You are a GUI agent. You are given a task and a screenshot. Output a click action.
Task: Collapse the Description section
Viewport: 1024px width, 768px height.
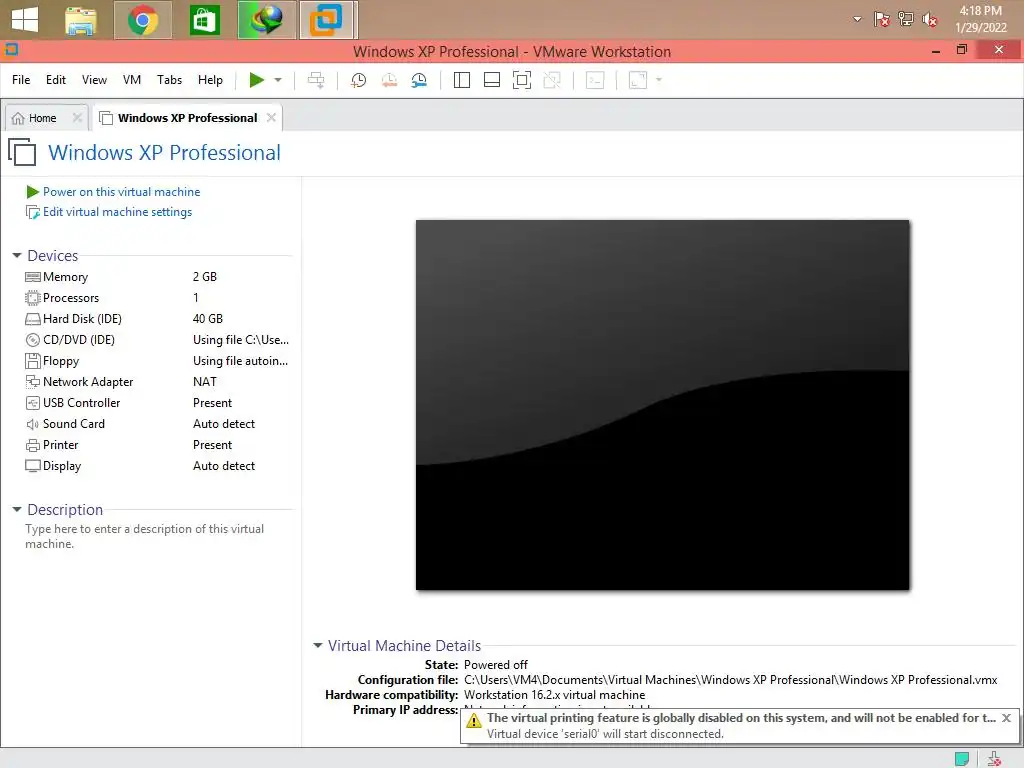tap(17, 509)
